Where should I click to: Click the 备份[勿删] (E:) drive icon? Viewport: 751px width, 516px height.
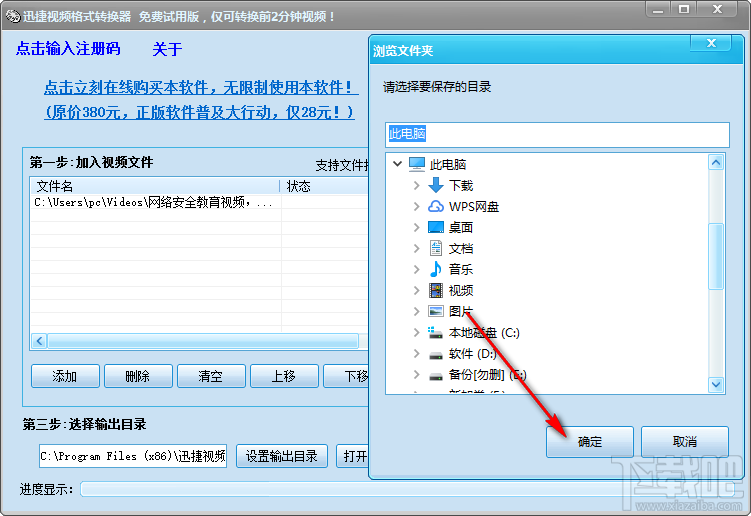tap(436, 376)
